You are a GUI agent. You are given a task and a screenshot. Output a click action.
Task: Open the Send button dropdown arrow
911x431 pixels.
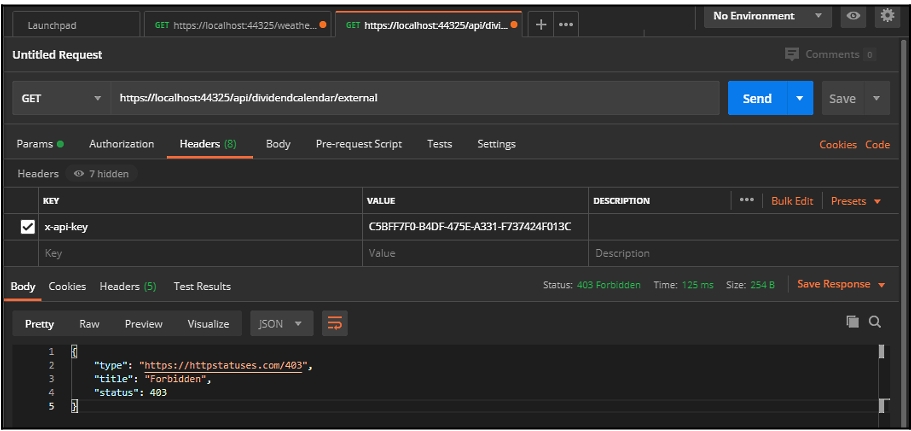799,98
